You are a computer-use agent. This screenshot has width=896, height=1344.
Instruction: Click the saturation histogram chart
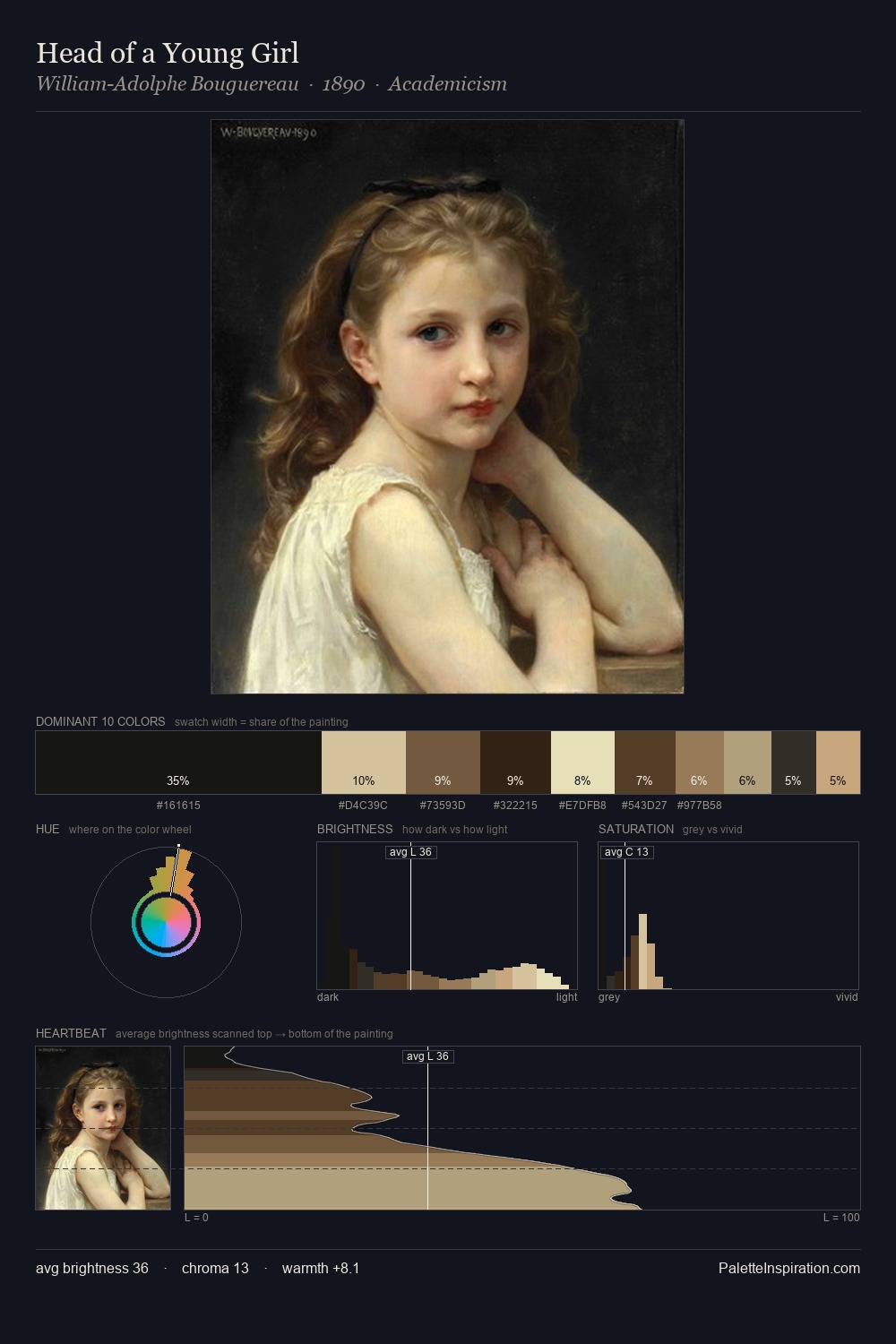coord(728,916)
